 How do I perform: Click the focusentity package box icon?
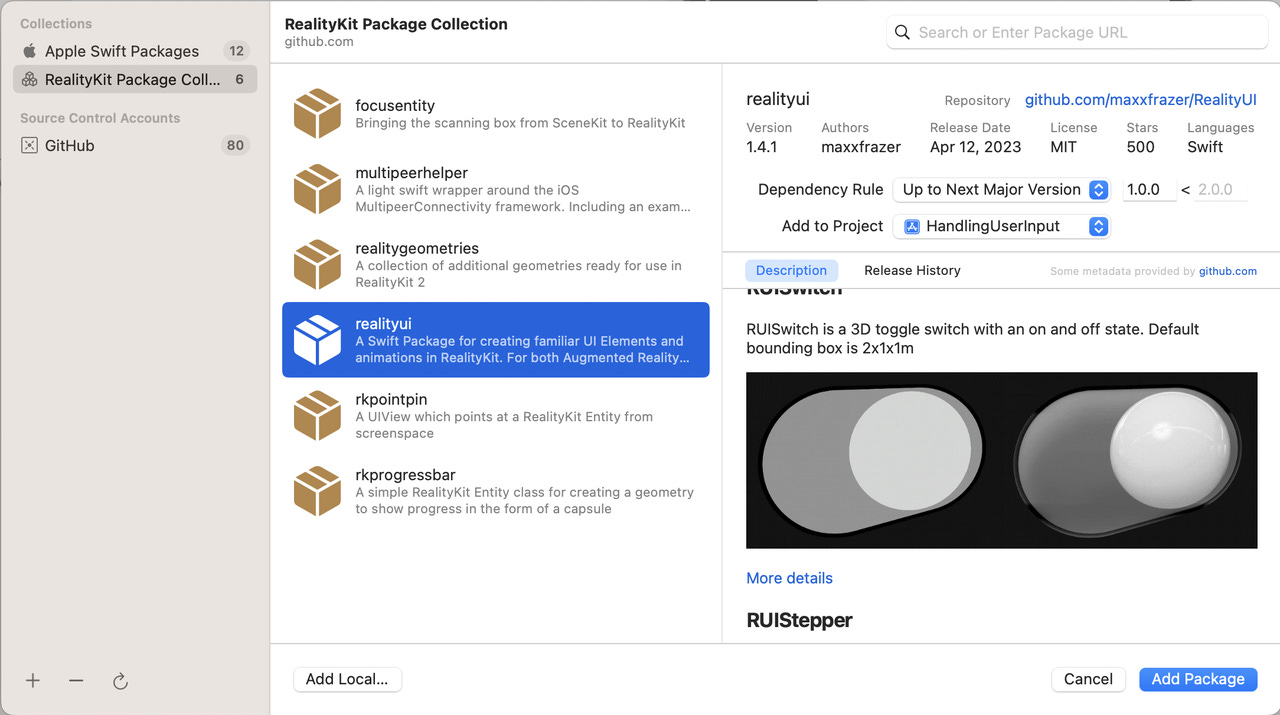pos(317,113)
